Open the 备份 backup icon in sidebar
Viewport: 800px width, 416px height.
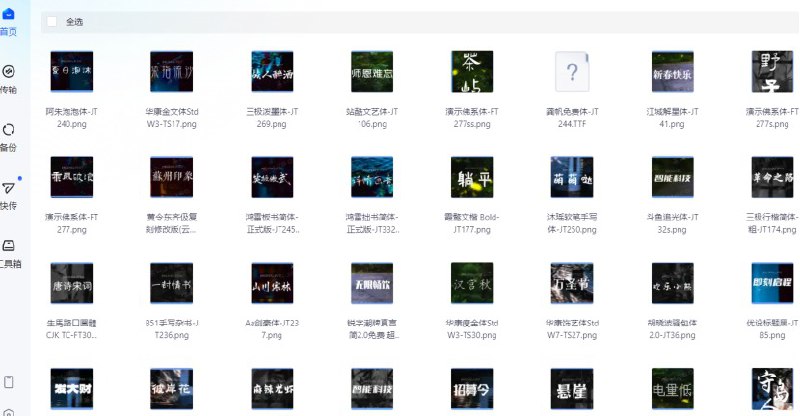(9, 130)
